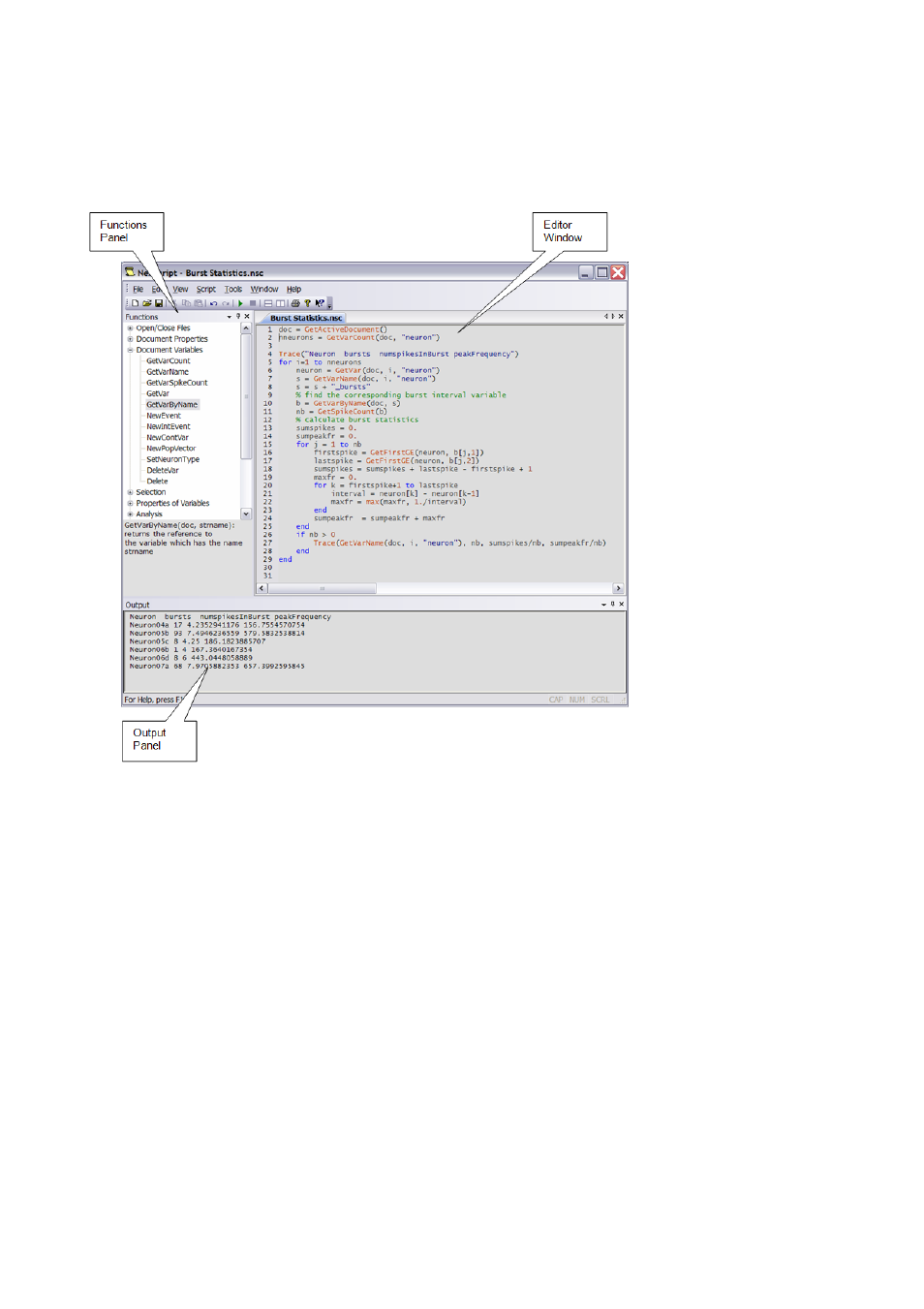This screenshot has height=1309, width=924.
Task: Save the script with the floppy icon
Action: coord(159,303)
